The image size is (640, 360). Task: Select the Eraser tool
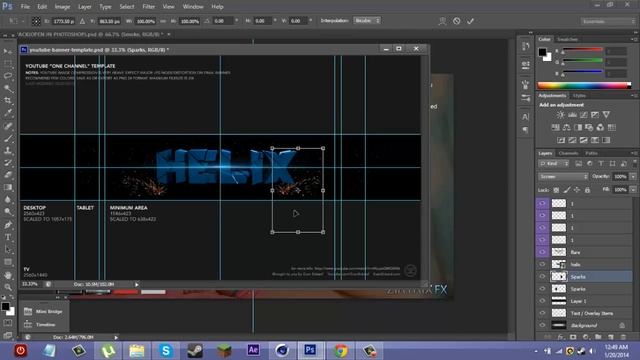(x=7, y=175)
